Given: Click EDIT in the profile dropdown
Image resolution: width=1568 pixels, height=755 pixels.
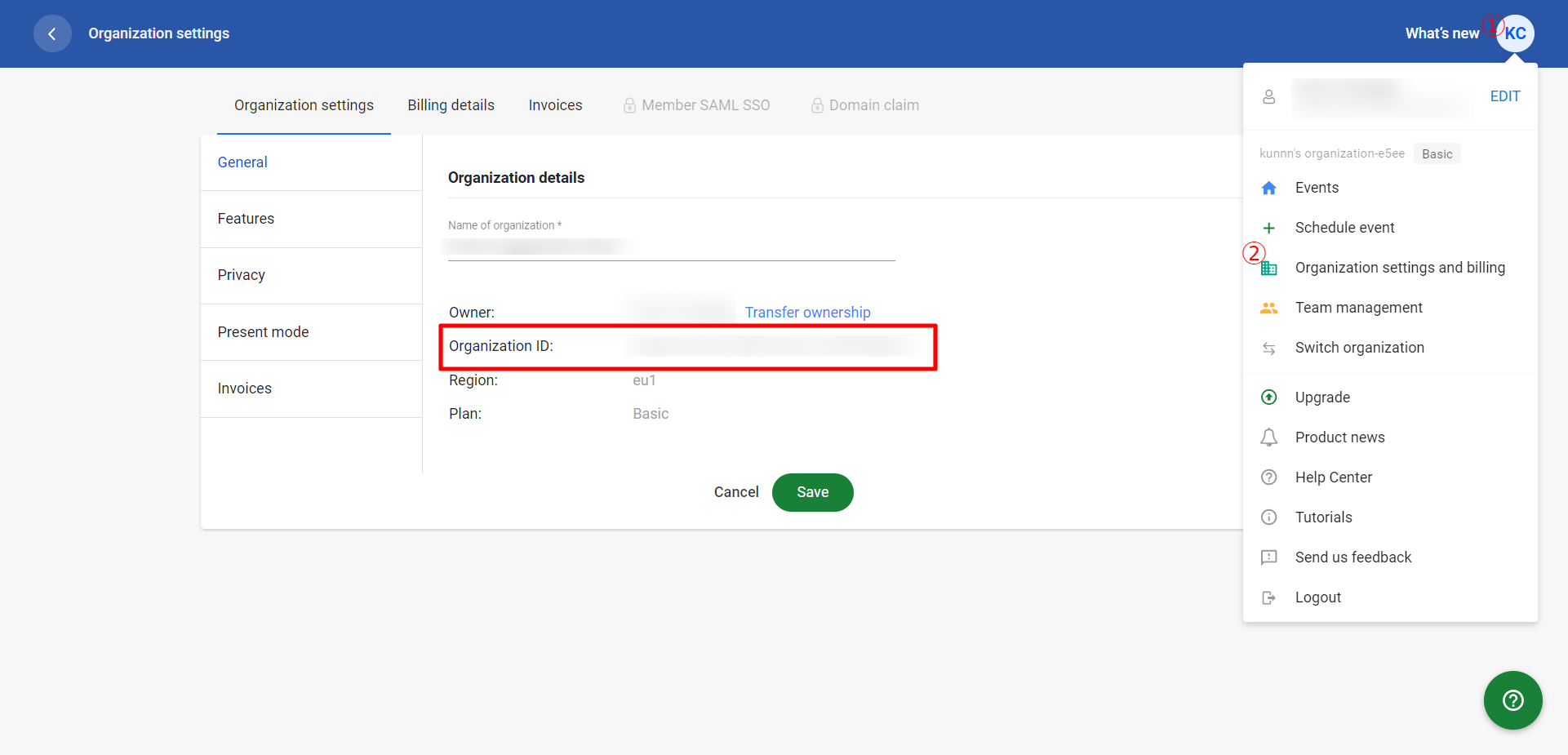Looking at the screenshot, I should pyautogui.click(x=1504, y=96).
